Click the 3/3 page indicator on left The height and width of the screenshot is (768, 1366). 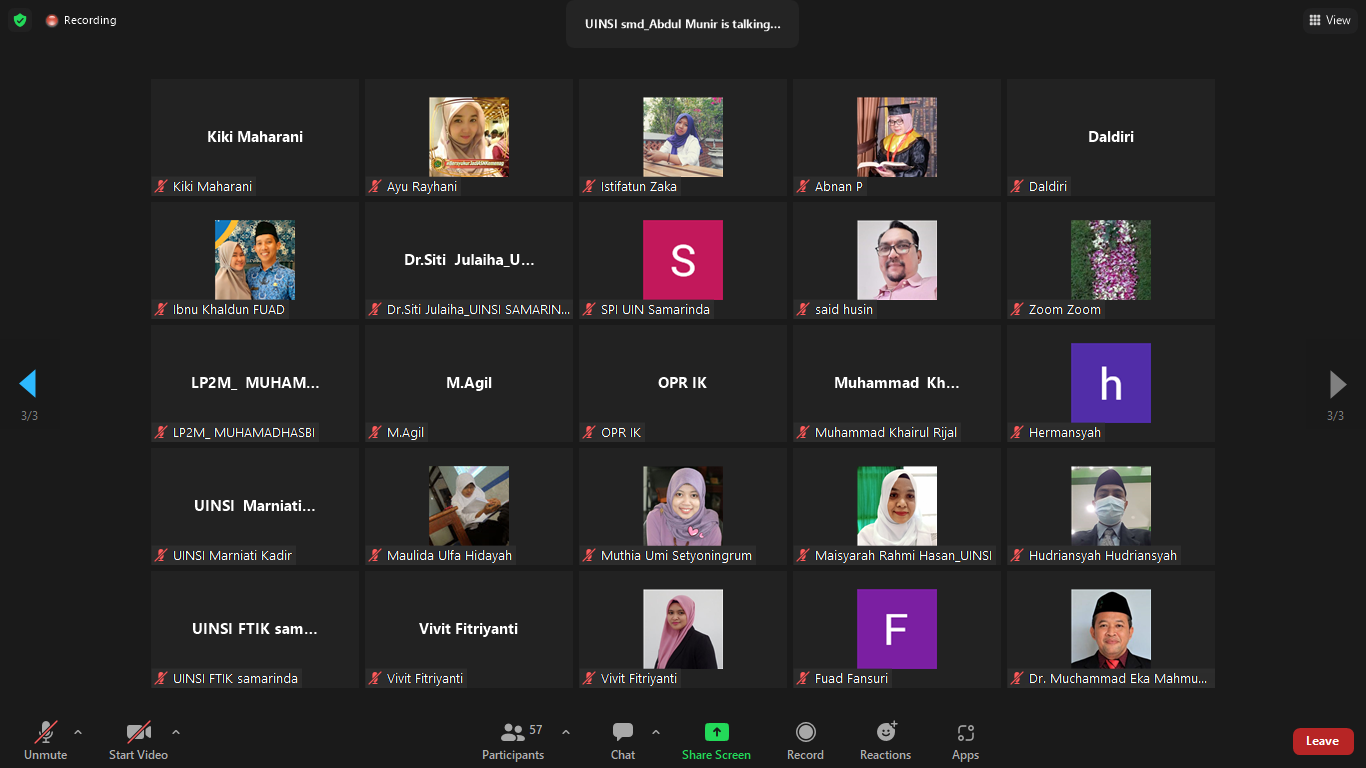29,416
